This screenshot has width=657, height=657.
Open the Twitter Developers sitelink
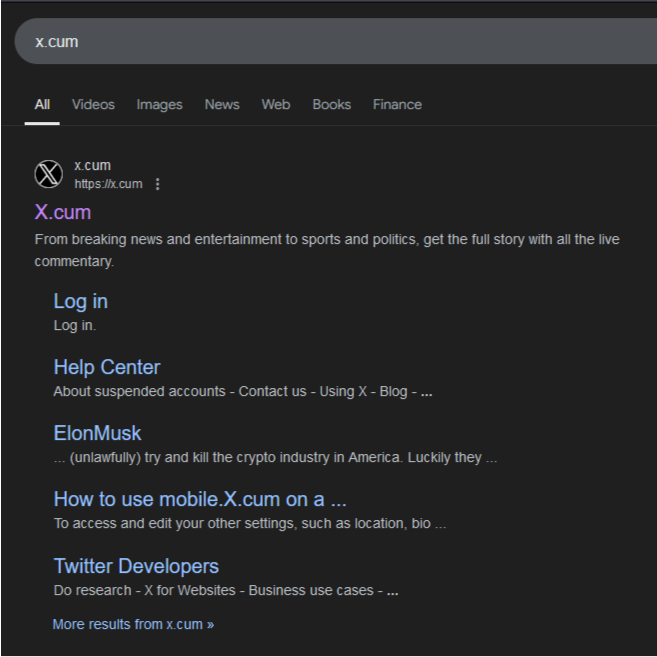(x=136, y=566)
